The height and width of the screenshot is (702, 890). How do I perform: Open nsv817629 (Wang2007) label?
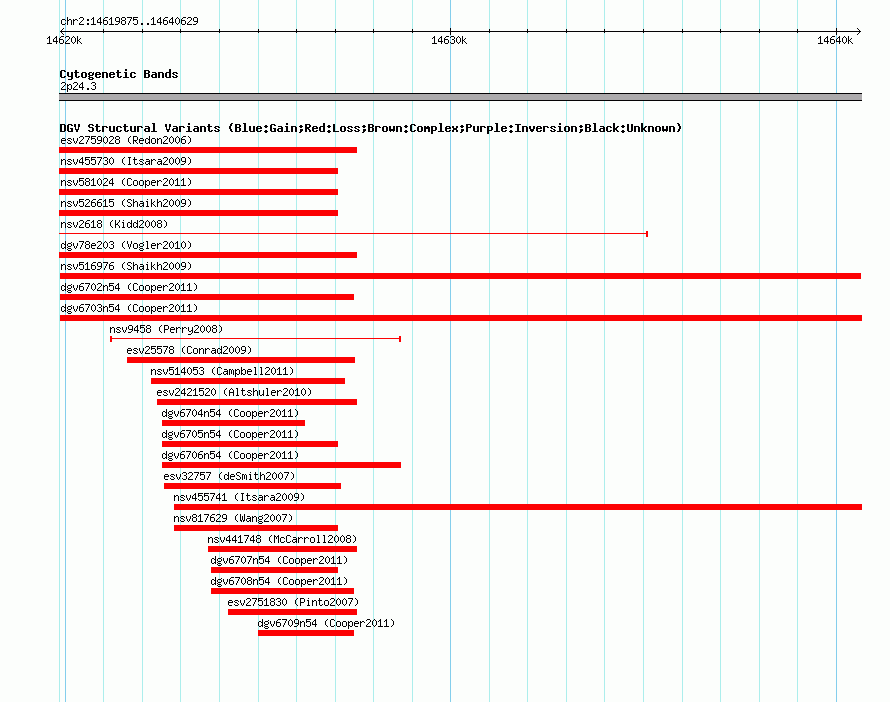233,518
